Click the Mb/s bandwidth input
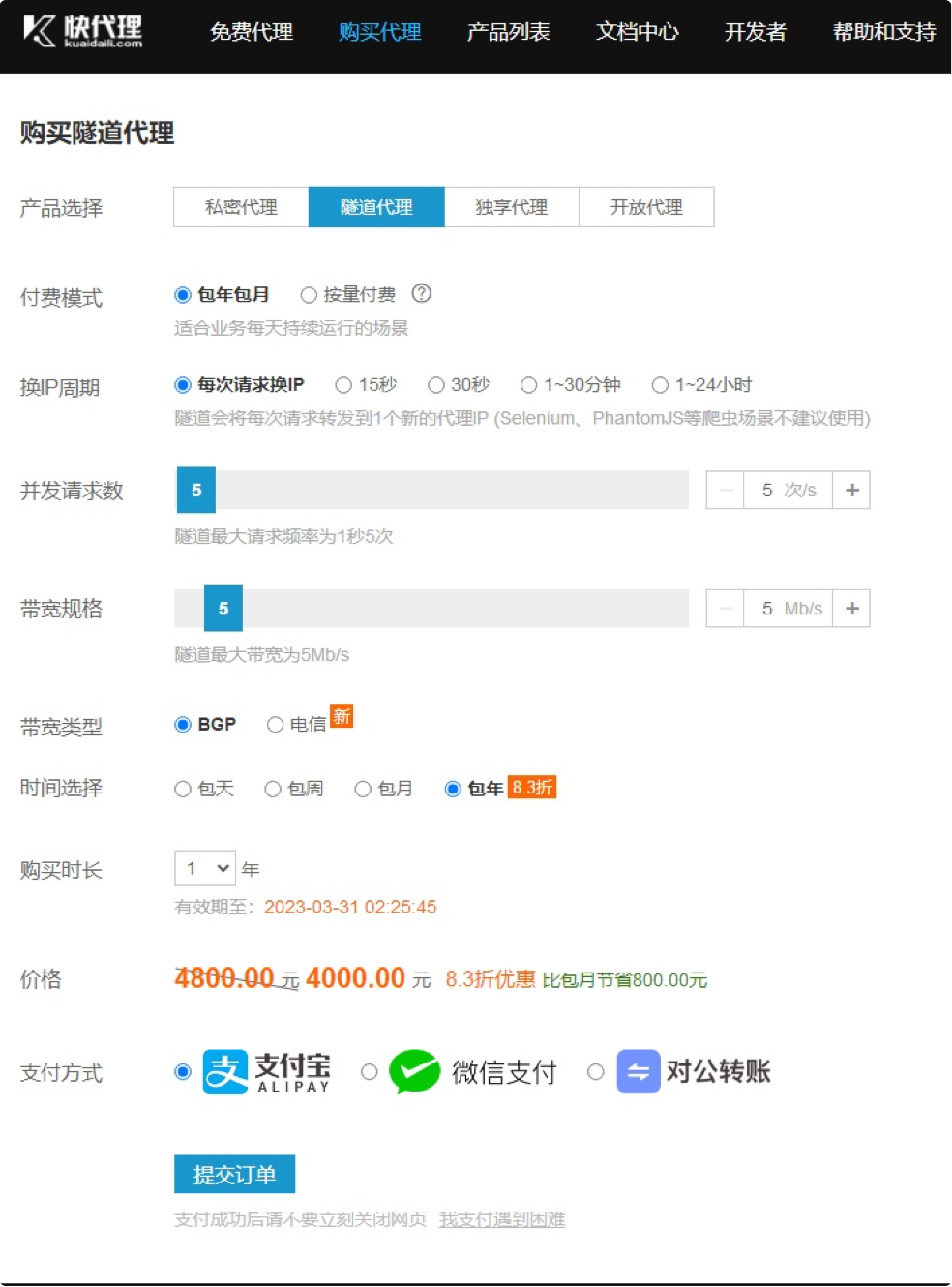 click(x=788, y=609)
